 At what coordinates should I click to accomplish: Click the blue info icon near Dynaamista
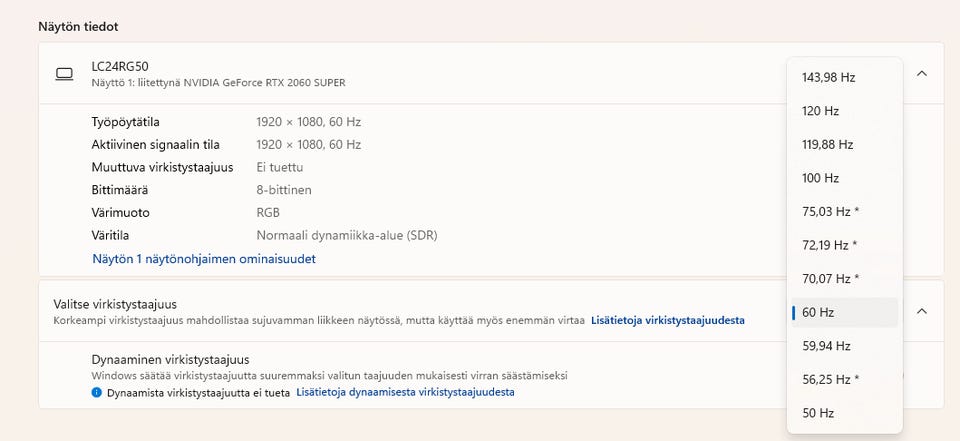97,393
